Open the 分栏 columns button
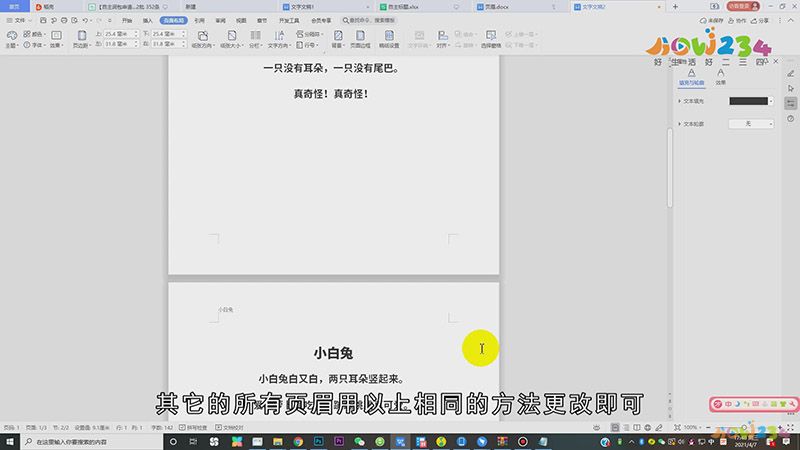This screenshot has width=800, height=450. 255,39
